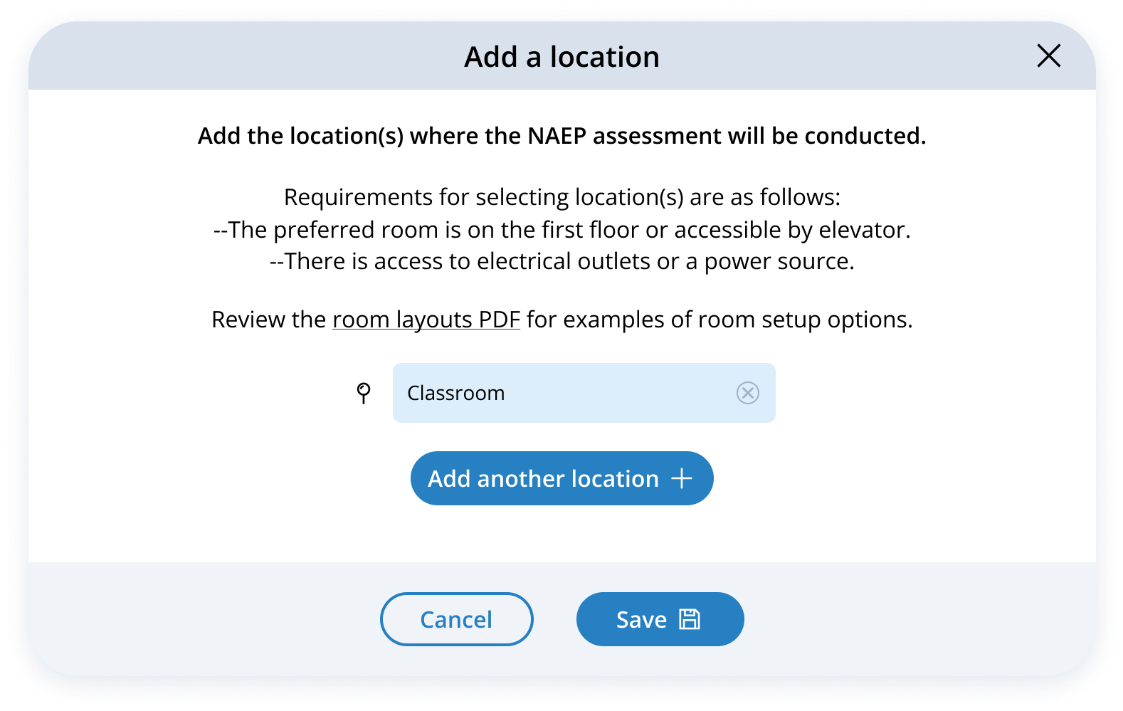Click the 'Add a location' dialog title
This screenshot has width=1123, height=711.
tap(561, 57)
